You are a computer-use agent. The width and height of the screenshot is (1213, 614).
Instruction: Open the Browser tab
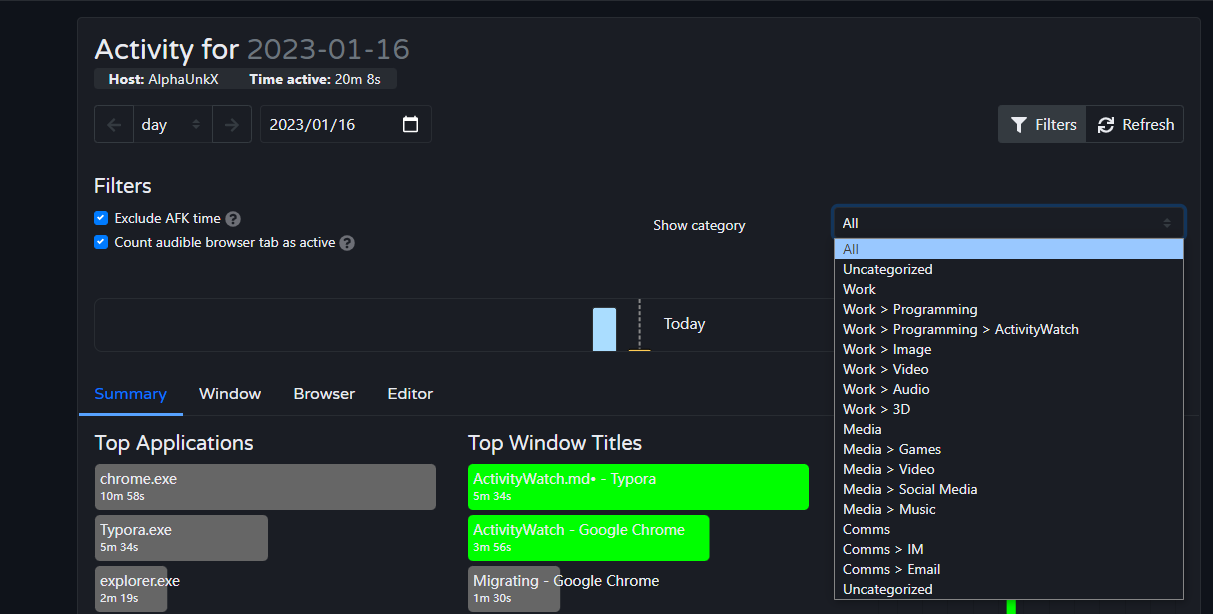pos(324,394)
